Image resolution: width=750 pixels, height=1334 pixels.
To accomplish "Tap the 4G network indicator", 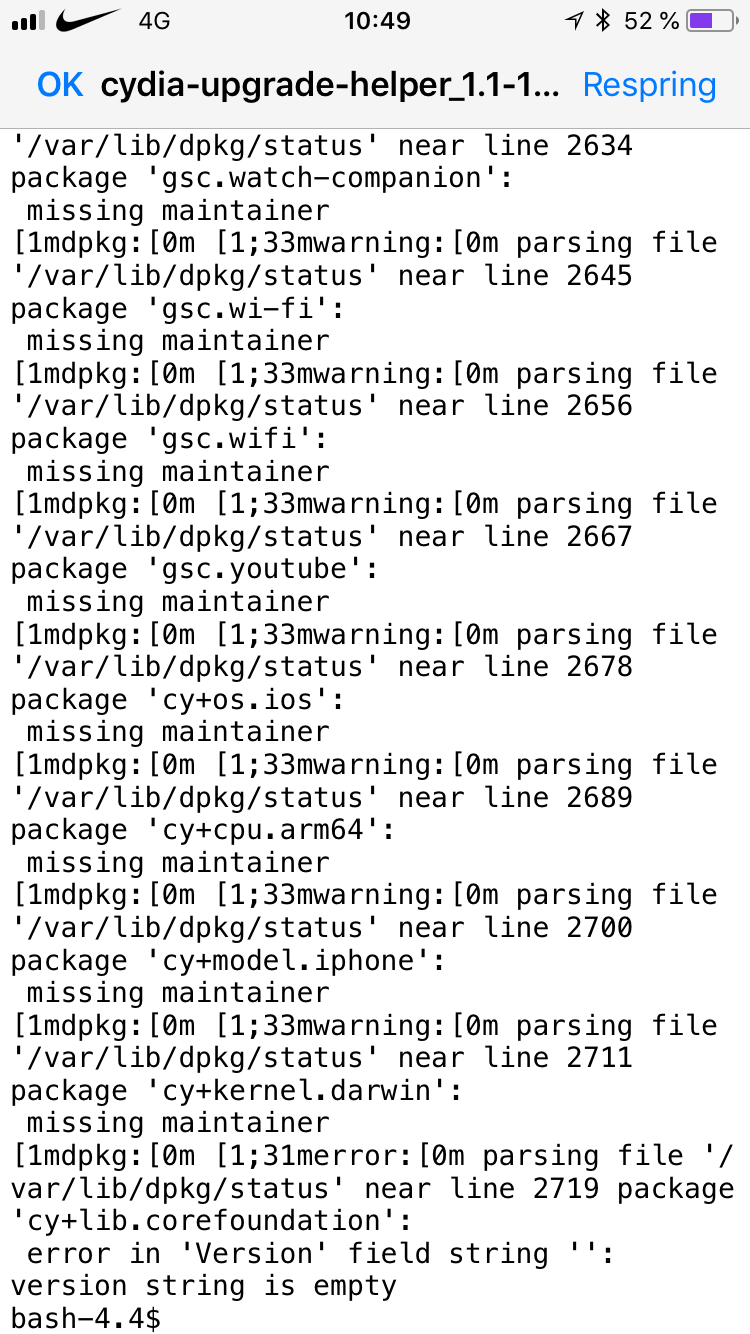I will click(x=153, y=21).
